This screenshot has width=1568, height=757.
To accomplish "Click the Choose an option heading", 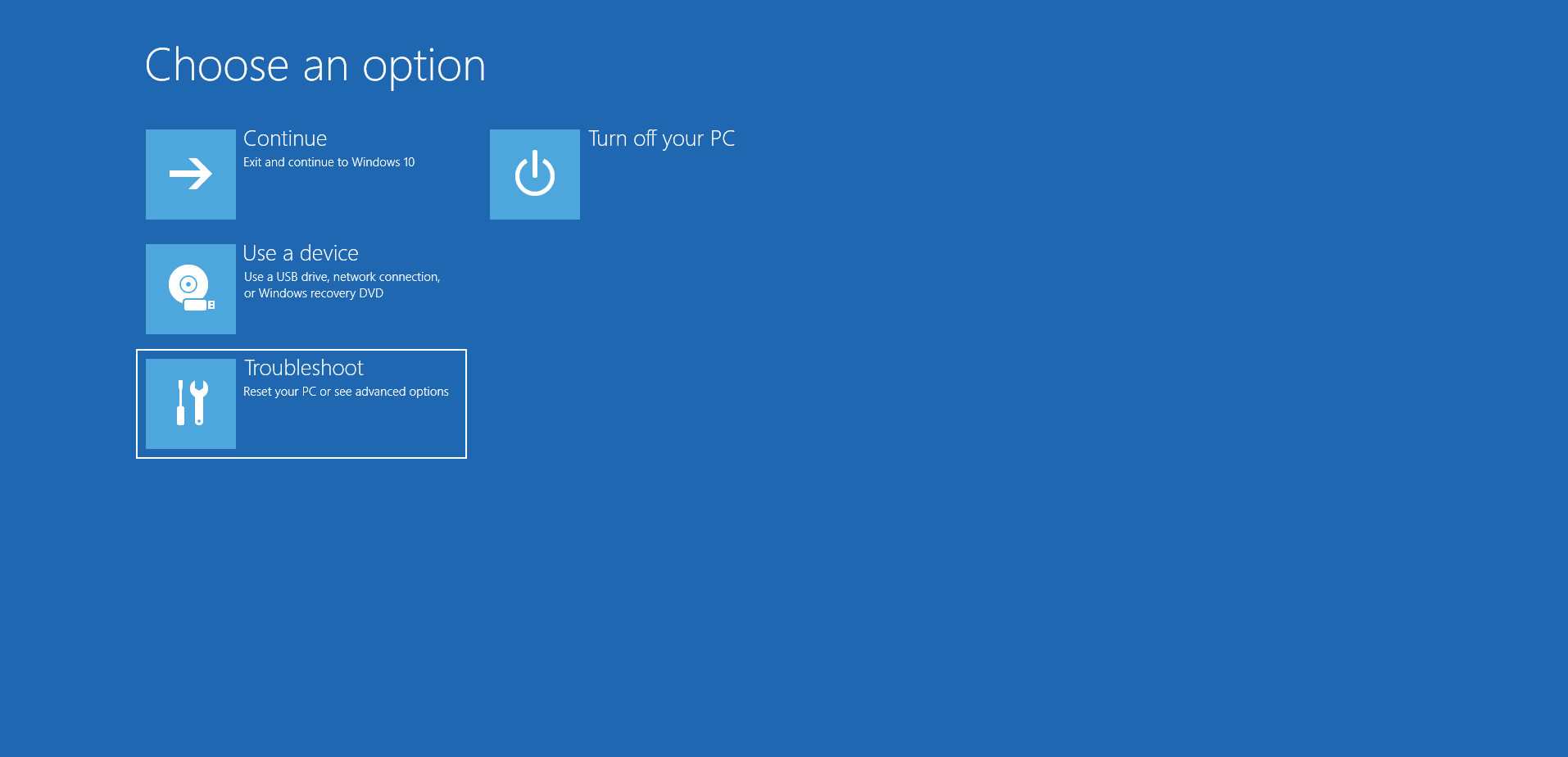I will pyautogui.click(x=315, y=66).
